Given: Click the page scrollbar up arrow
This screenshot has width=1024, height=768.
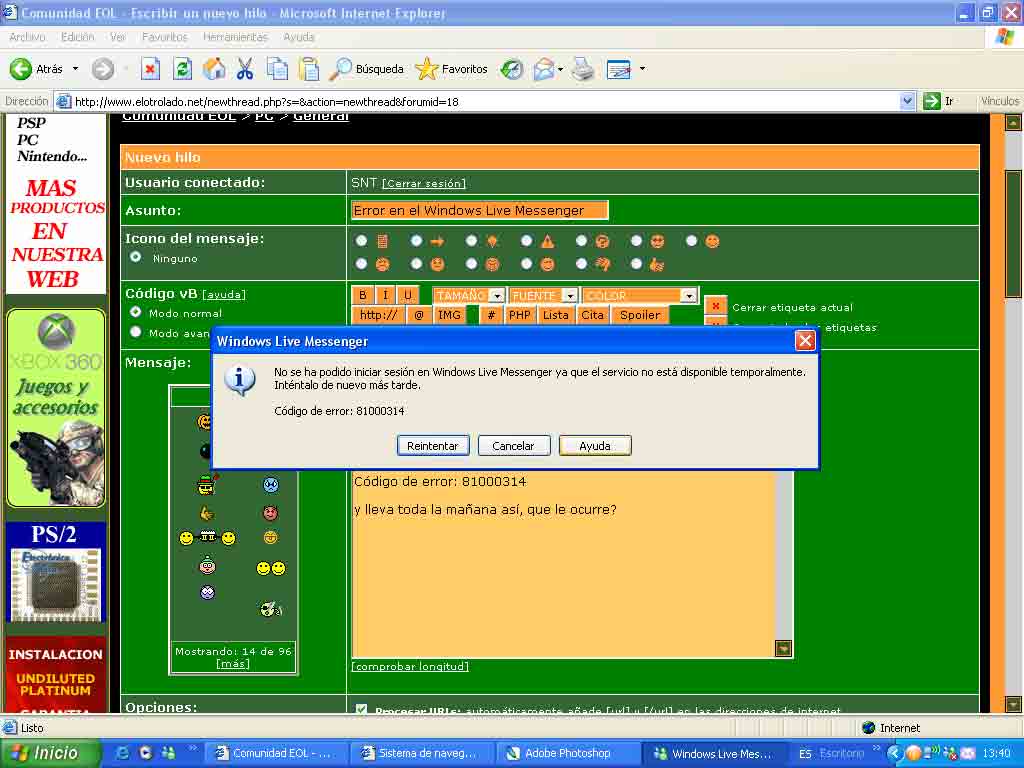Looking at the screenshot, I should (1013, 122).
